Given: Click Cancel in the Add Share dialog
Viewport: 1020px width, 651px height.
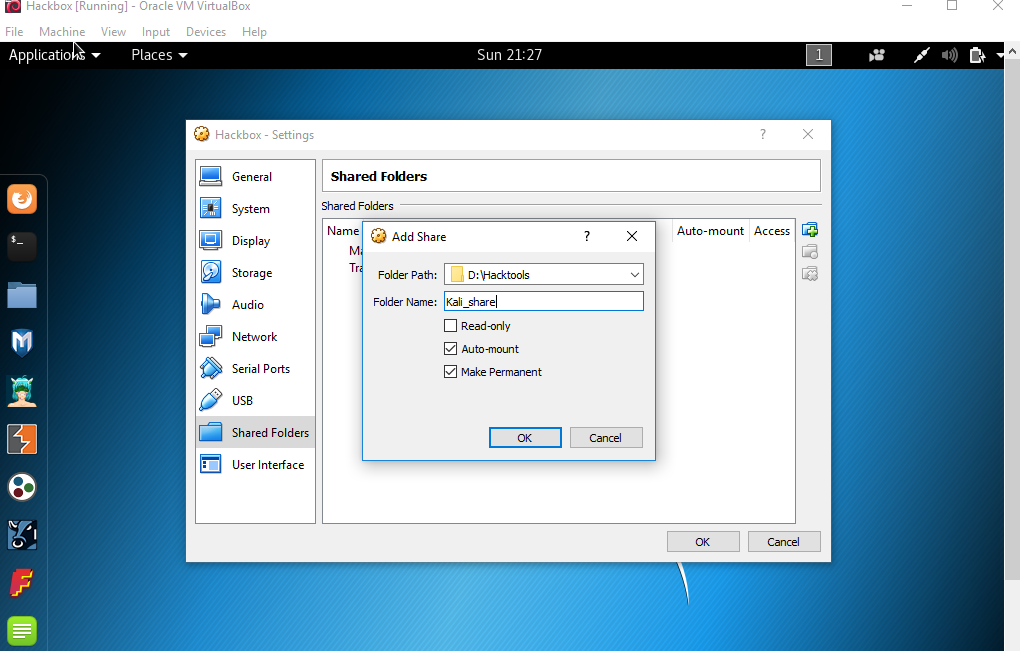Looking at the screenshot, I should point(606,438).
